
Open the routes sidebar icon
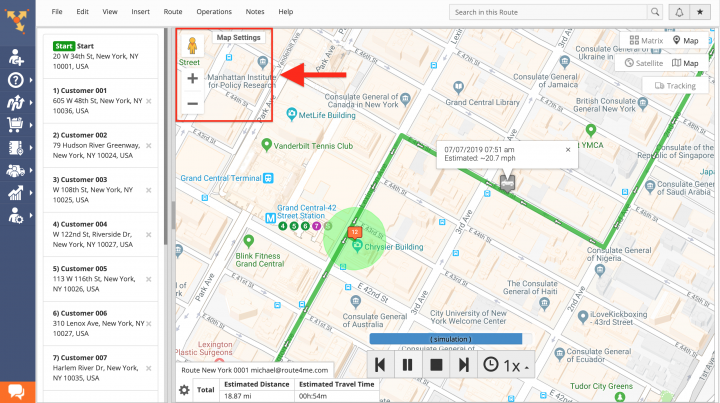(x=16, y=102)
